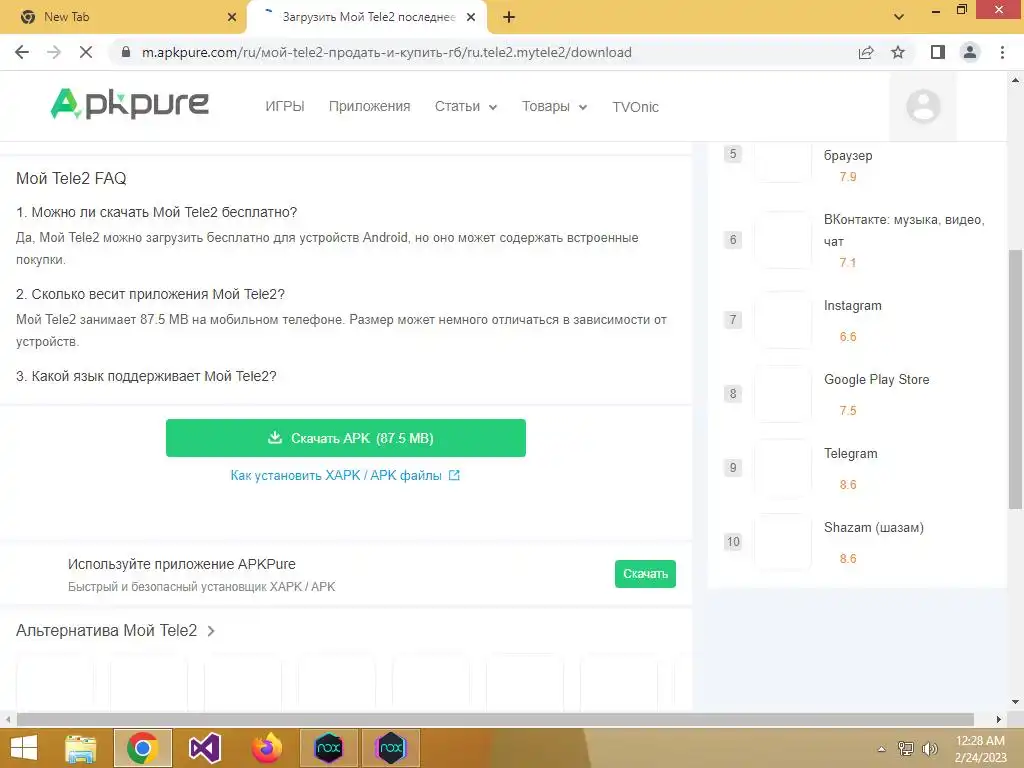Close the New Tab tab
This screenshot has height=768, width=1024.
(232, 17)
